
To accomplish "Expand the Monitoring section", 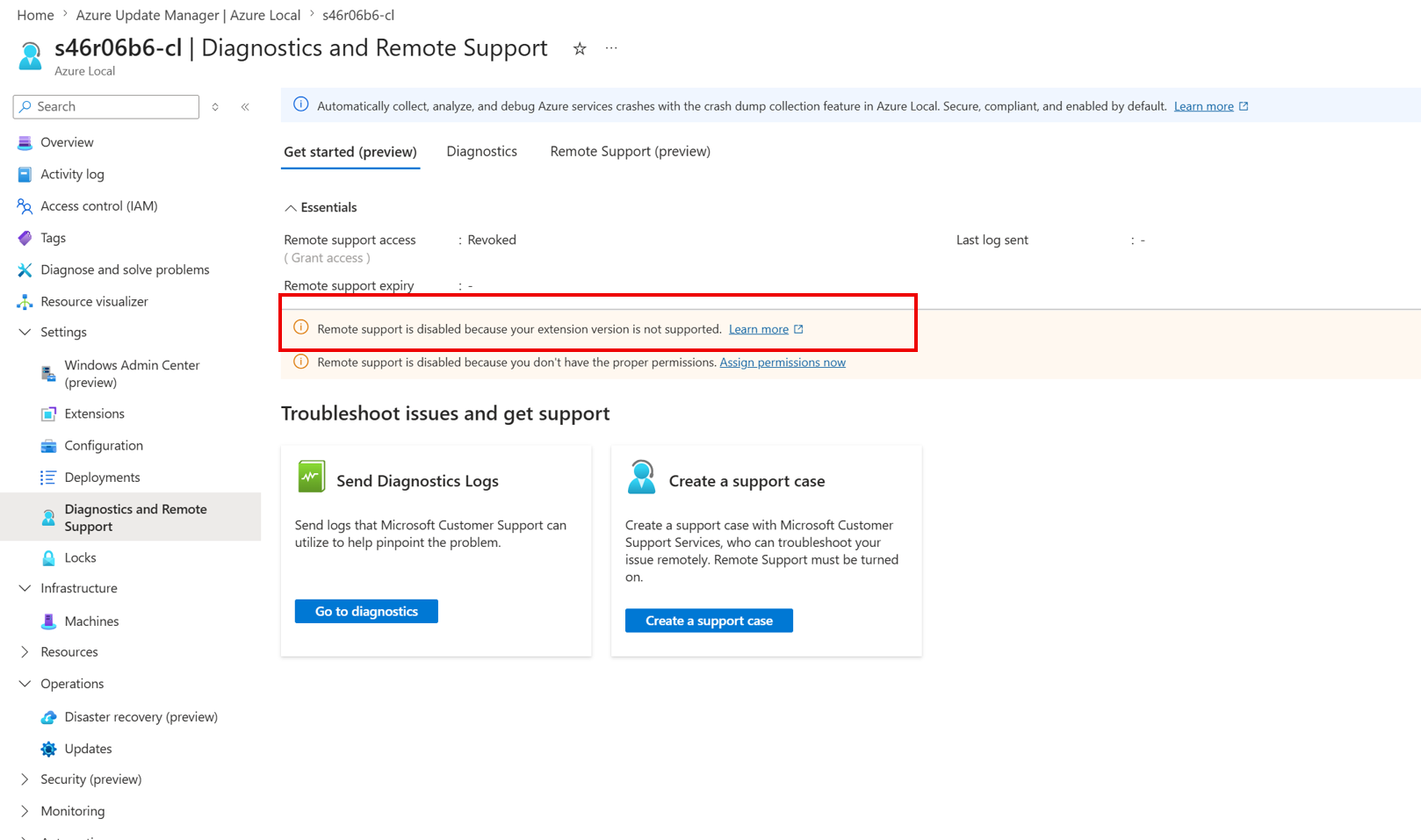I will coord(25,811).
